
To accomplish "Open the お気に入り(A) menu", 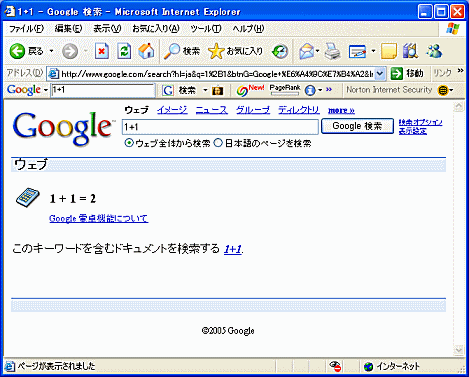I will [156, 29].
